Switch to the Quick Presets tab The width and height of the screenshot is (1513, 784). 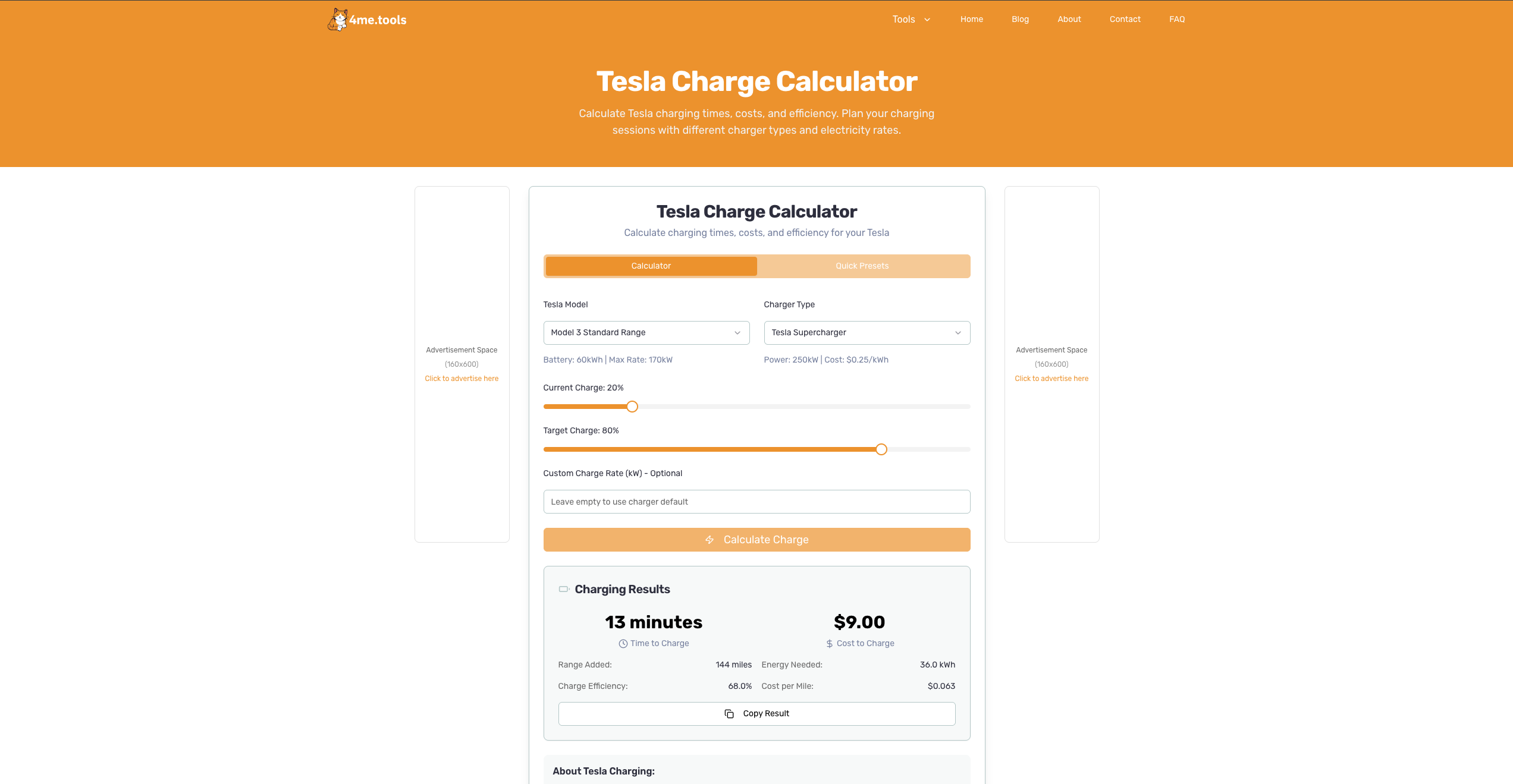[862, 266]
